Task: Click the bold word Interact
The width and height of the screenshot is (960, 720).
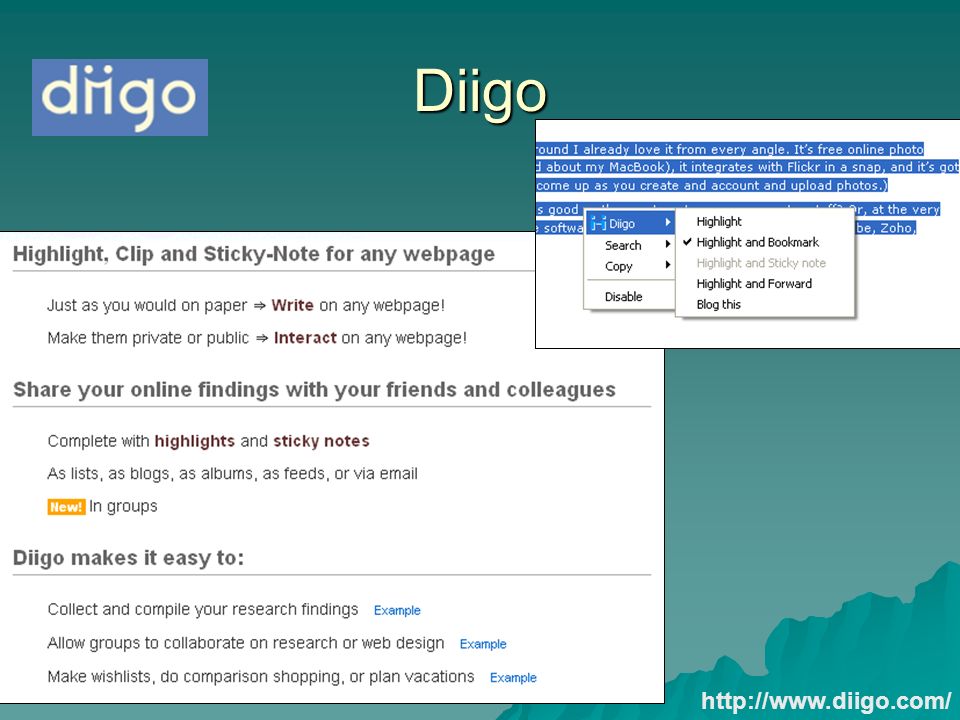Action: (305, 338)
